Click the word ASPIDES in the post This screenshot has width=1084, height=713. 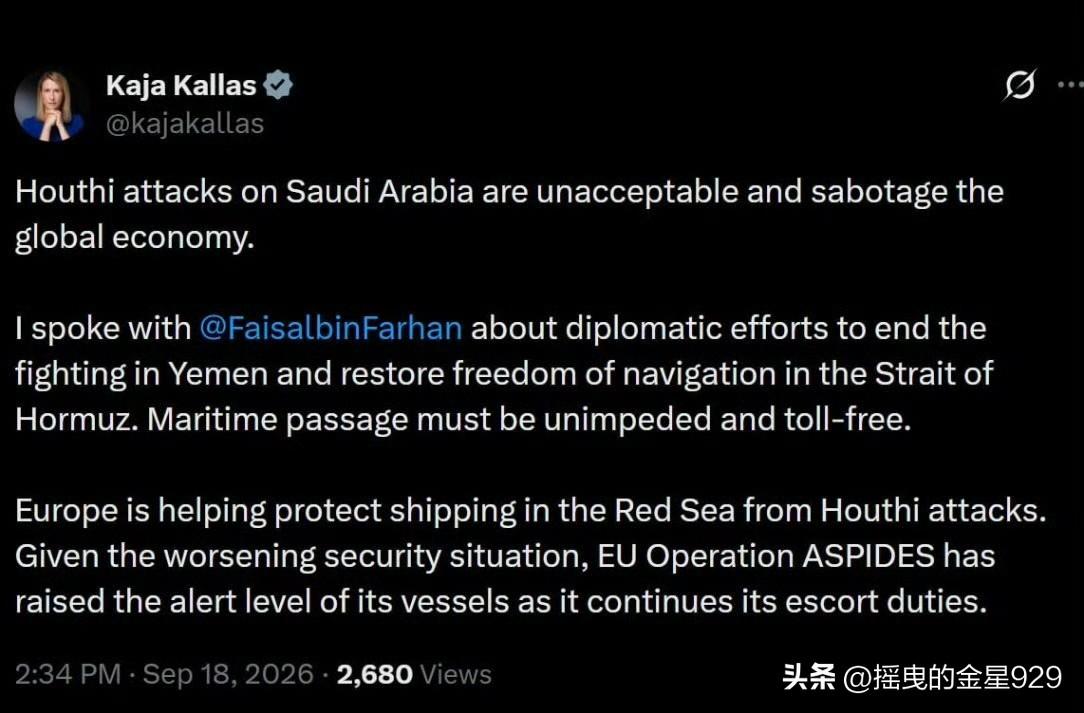(868, 556)
